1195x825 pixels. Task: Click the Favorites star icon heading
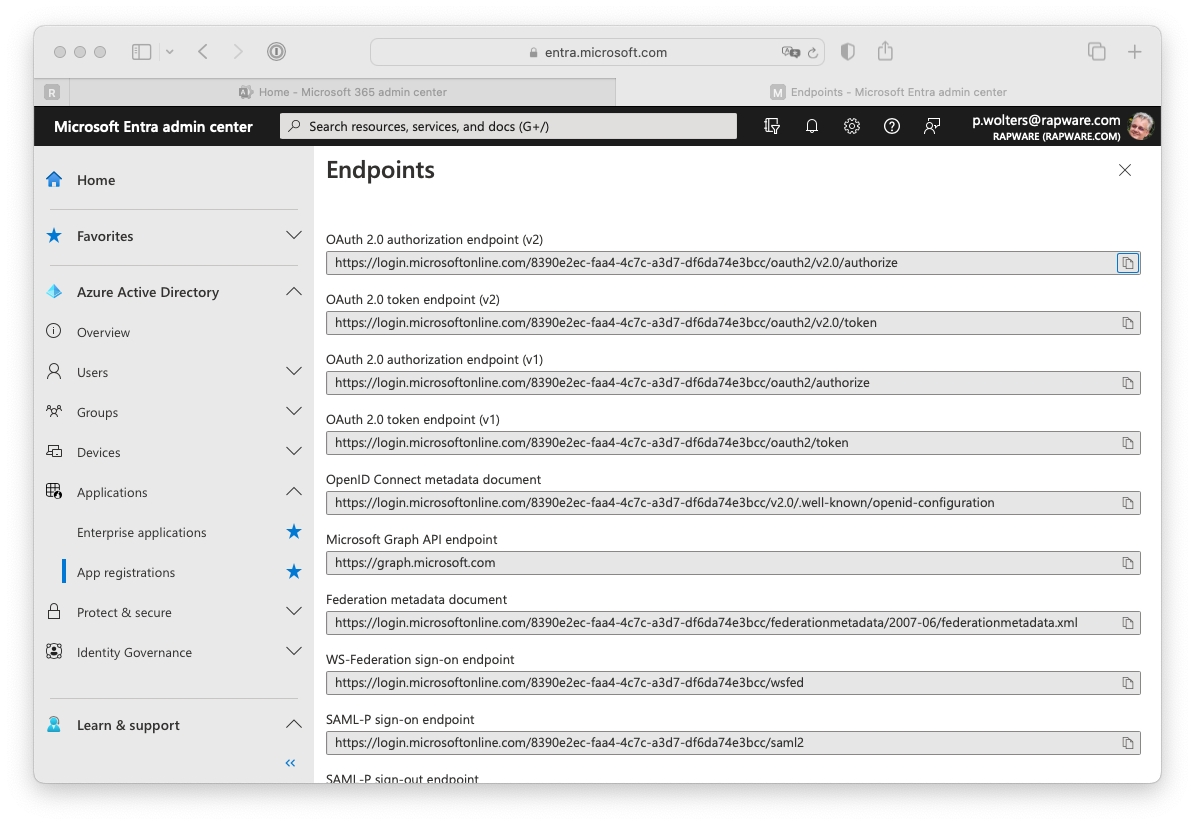54,235
